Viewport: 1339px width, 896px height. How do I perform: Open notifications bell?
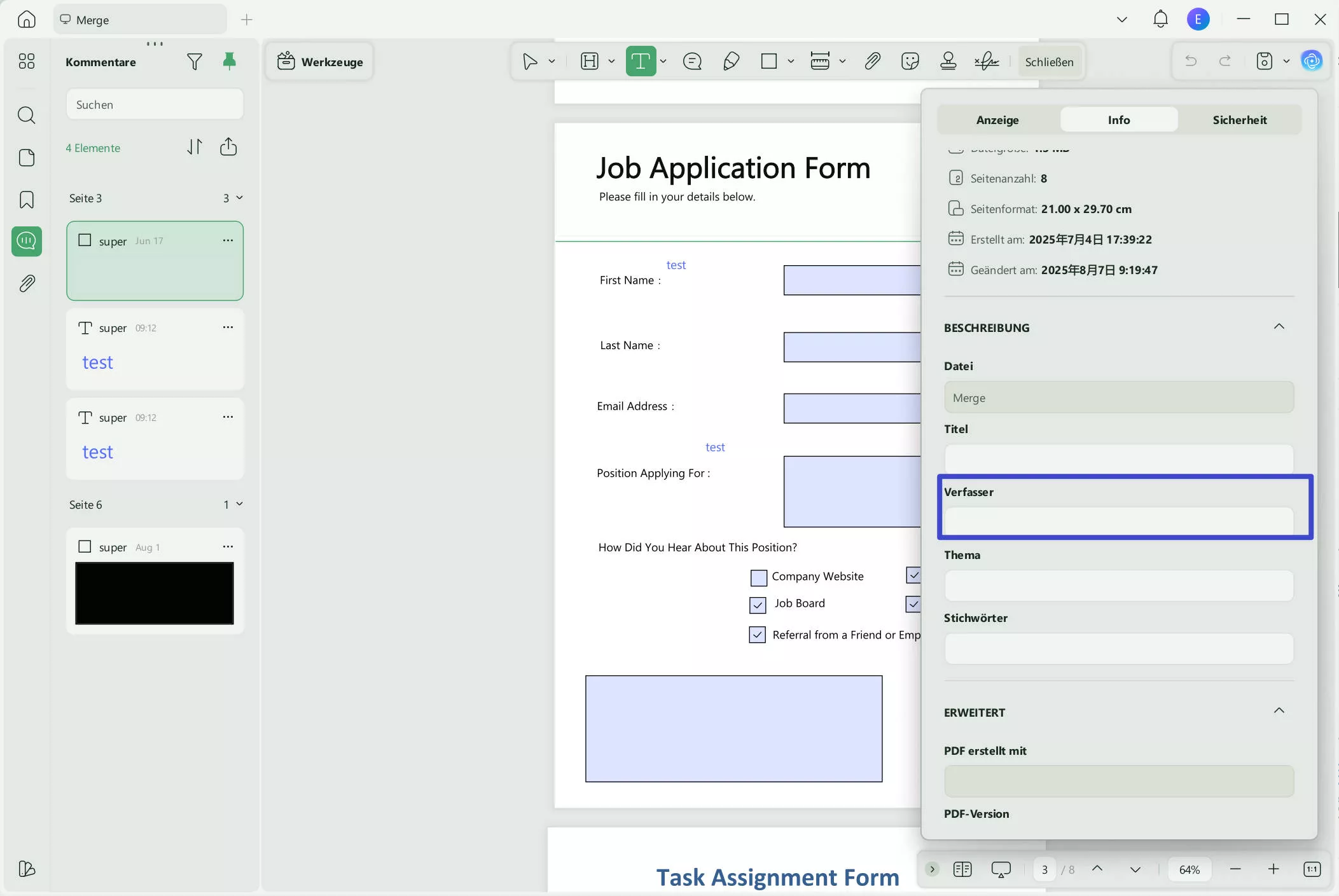pyautogui.click(x=1160, y=19)
